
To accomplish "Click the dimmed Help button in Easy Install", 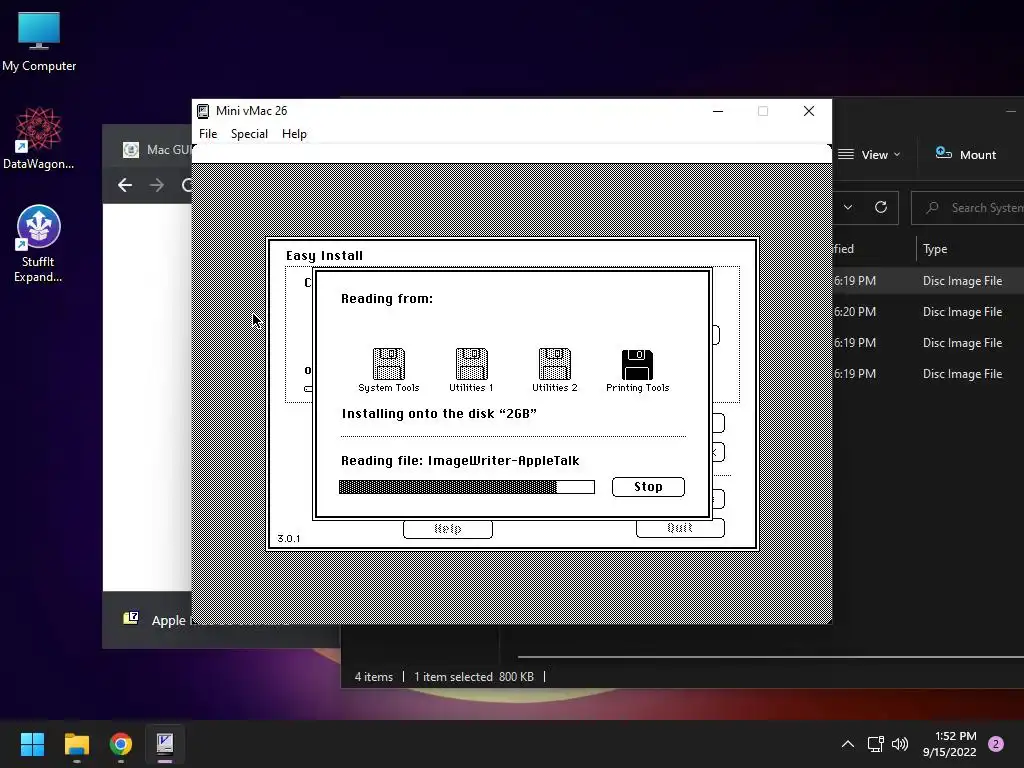I will (x=447, y=528).
